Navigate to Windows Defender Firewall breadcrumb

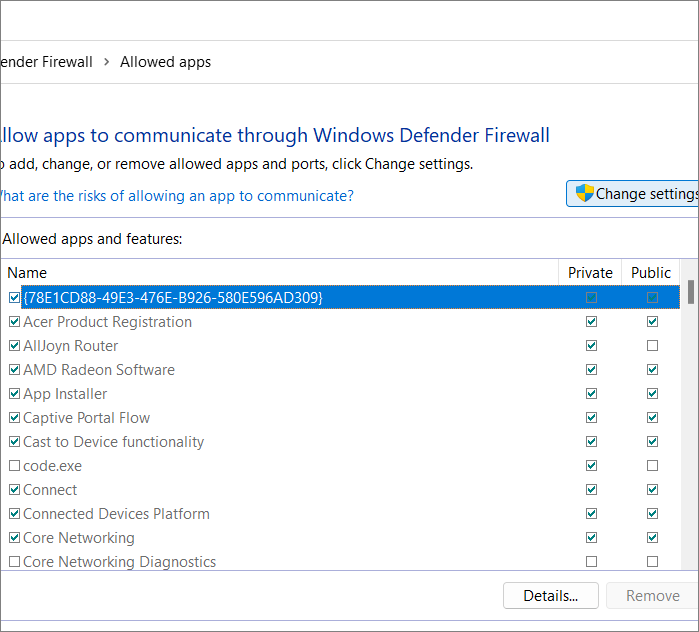click(x=46, y=62)
